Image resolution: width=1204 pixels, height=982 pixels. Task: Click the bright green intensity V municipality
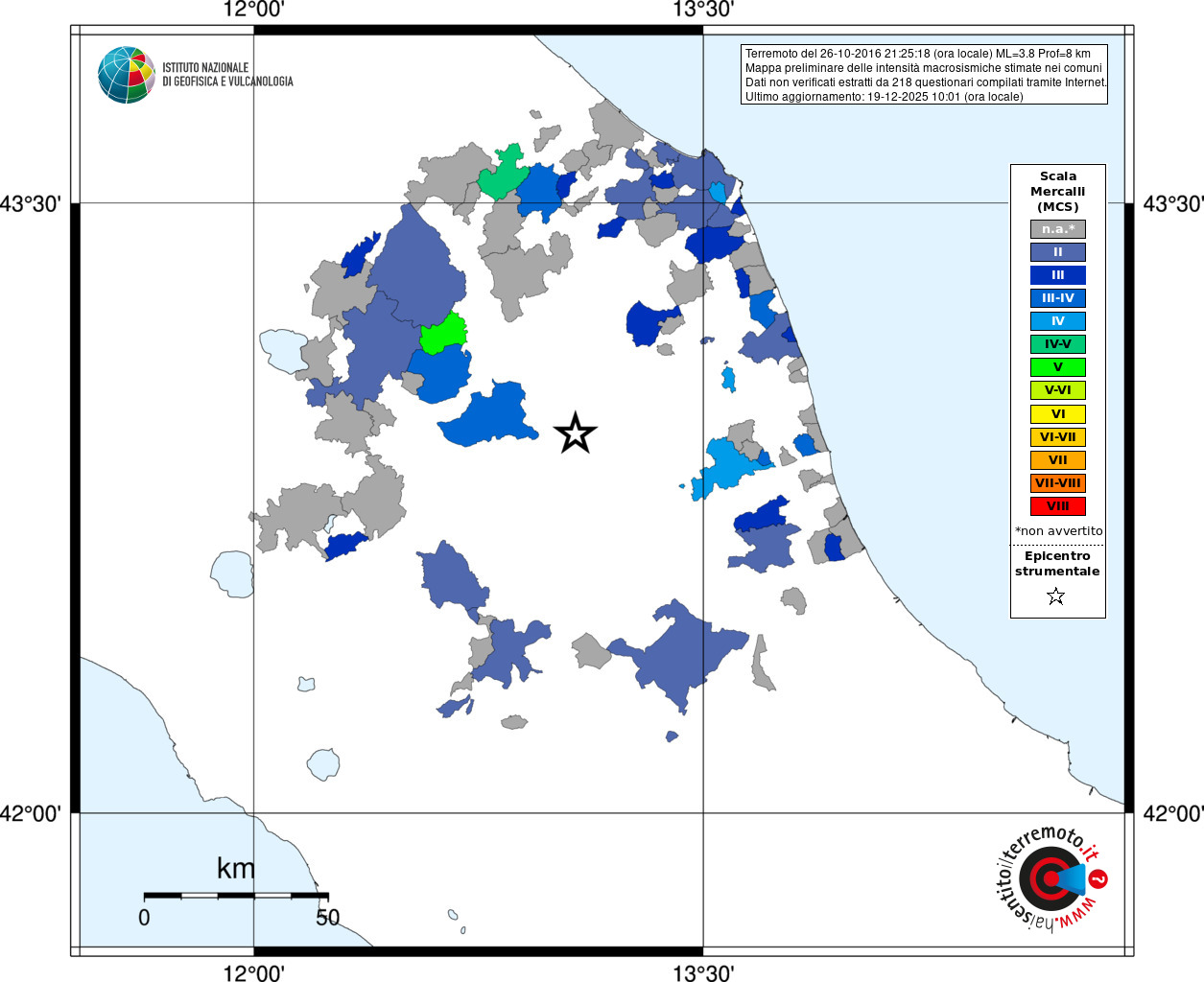(x=443, y=334)
